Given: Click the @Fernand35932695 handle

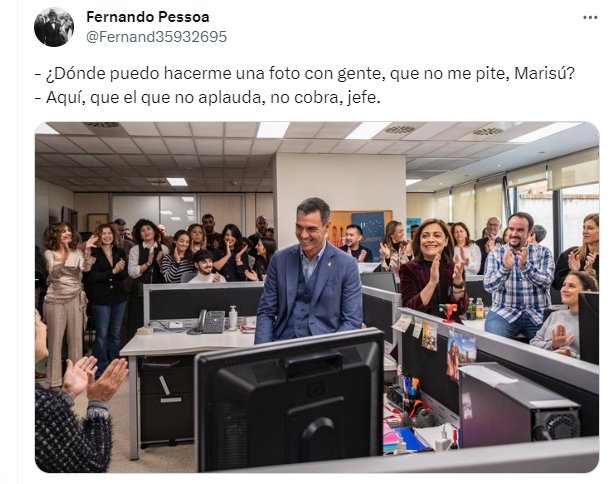Looking at the screenshot, I should 156,37.
